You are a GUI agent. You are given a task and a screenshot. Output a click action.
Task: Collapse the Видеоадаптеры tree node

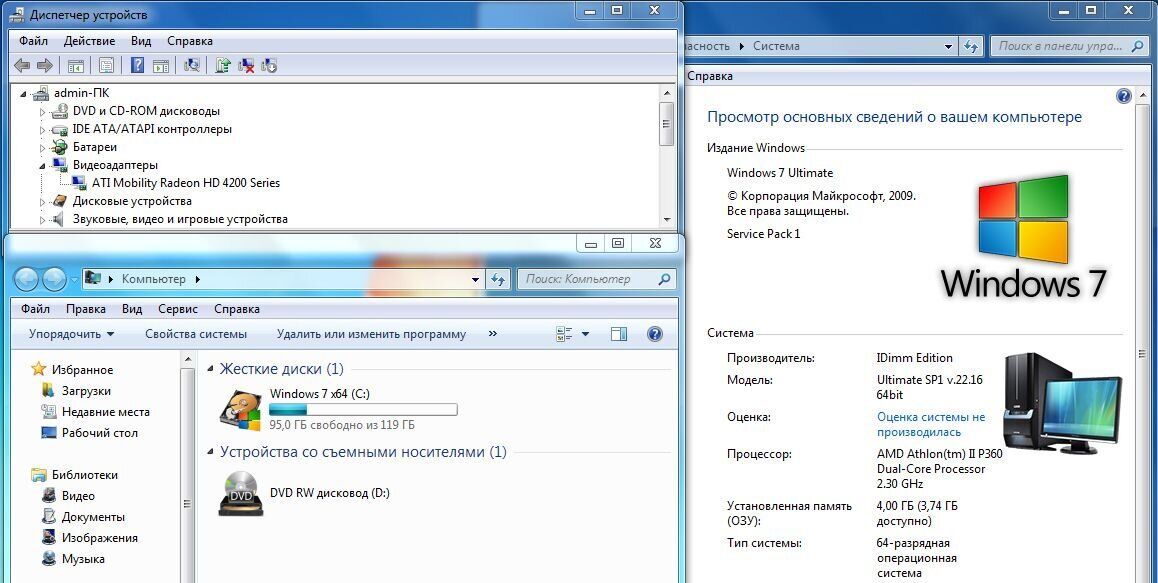click(43, 165)
